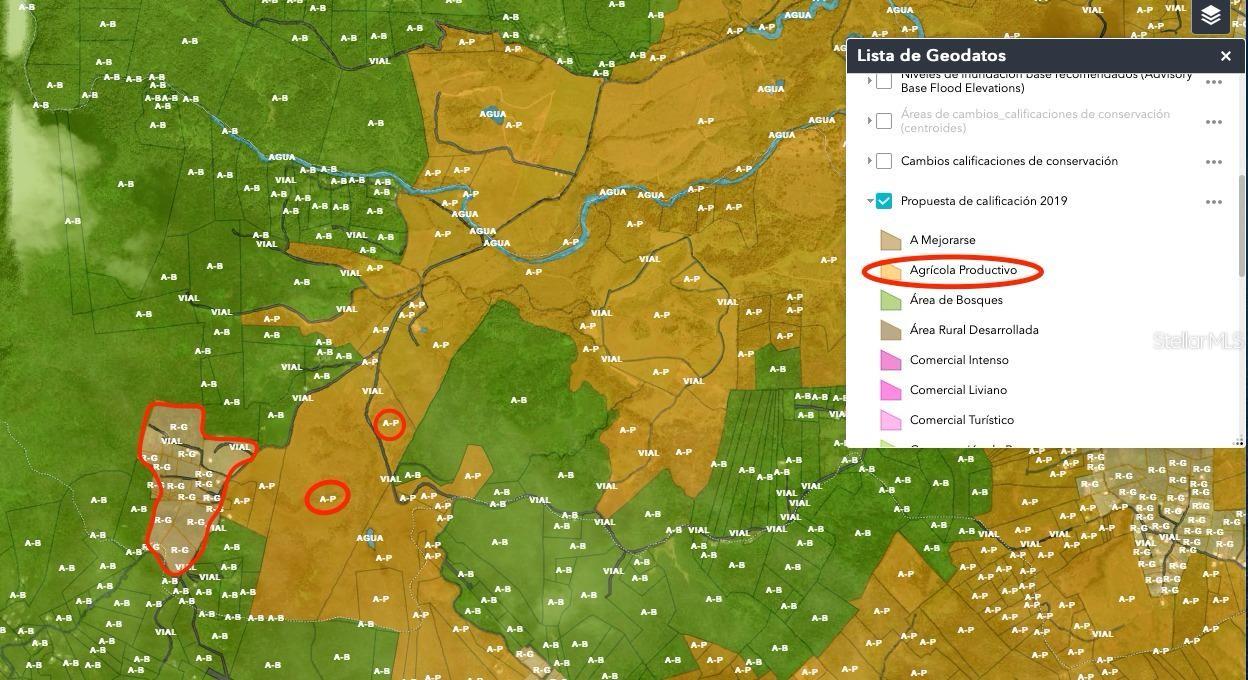
Task: Expand Cambios calificaciones de conservación layer
Action: (869, 161)
